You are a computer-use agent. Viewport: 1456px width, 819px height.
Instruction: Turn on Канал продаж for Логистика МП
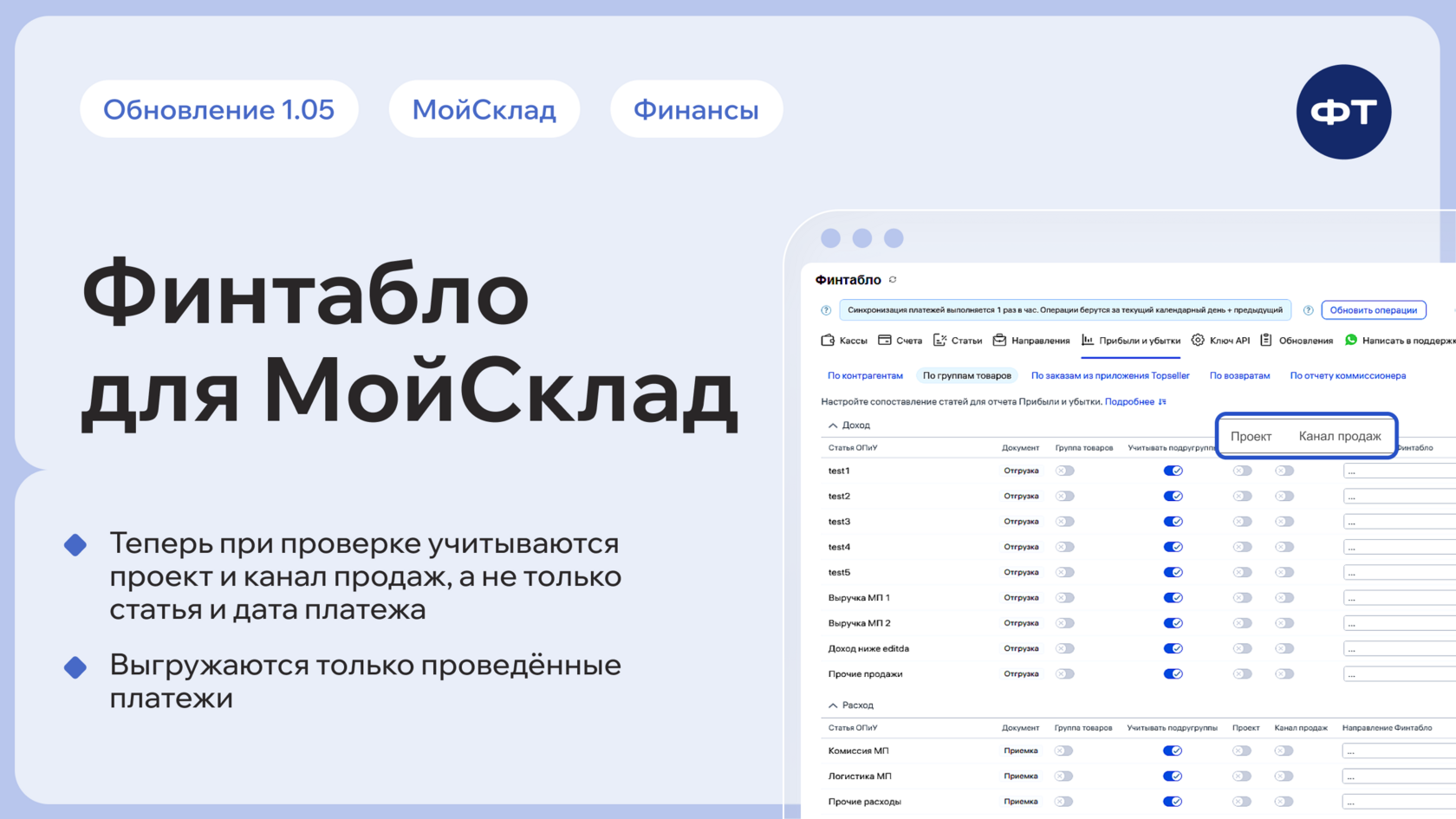click(x=1284, y=777)
